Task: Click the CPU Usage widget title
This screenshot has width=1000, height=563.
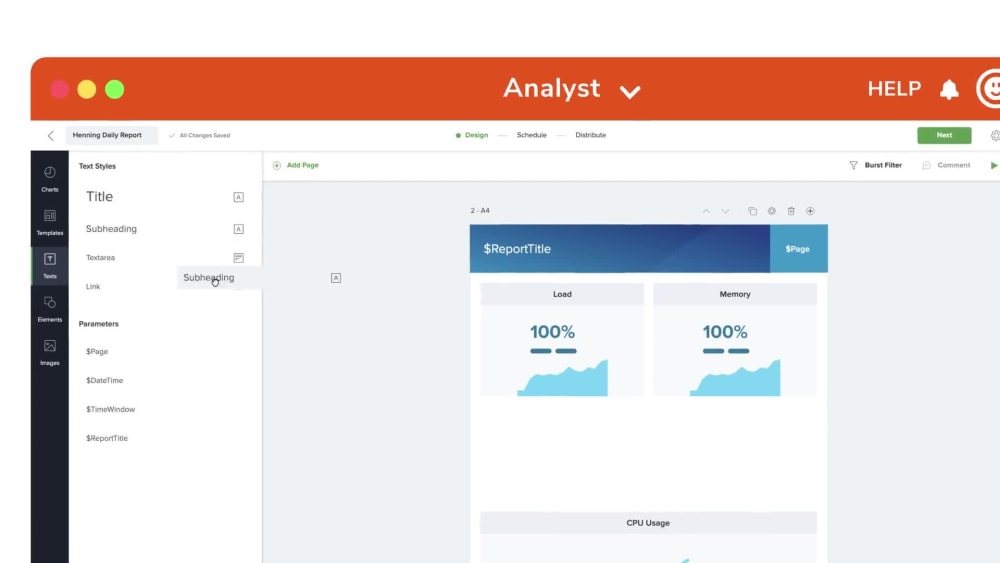Action: (648, 523)
